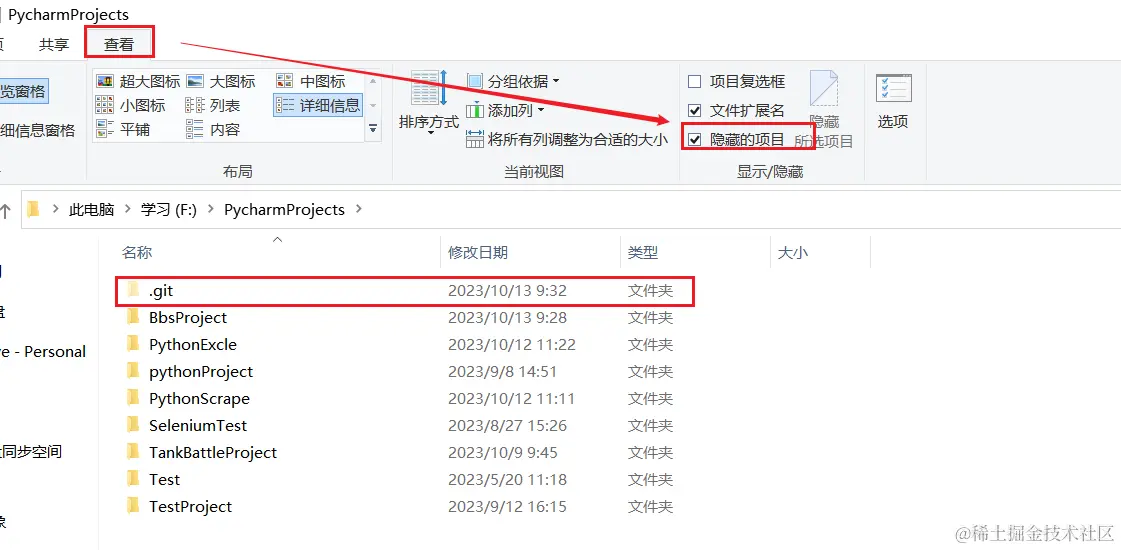Select the PythonScrape folder icon
This screenshot has height=550, width=1121.
[133, 398]
